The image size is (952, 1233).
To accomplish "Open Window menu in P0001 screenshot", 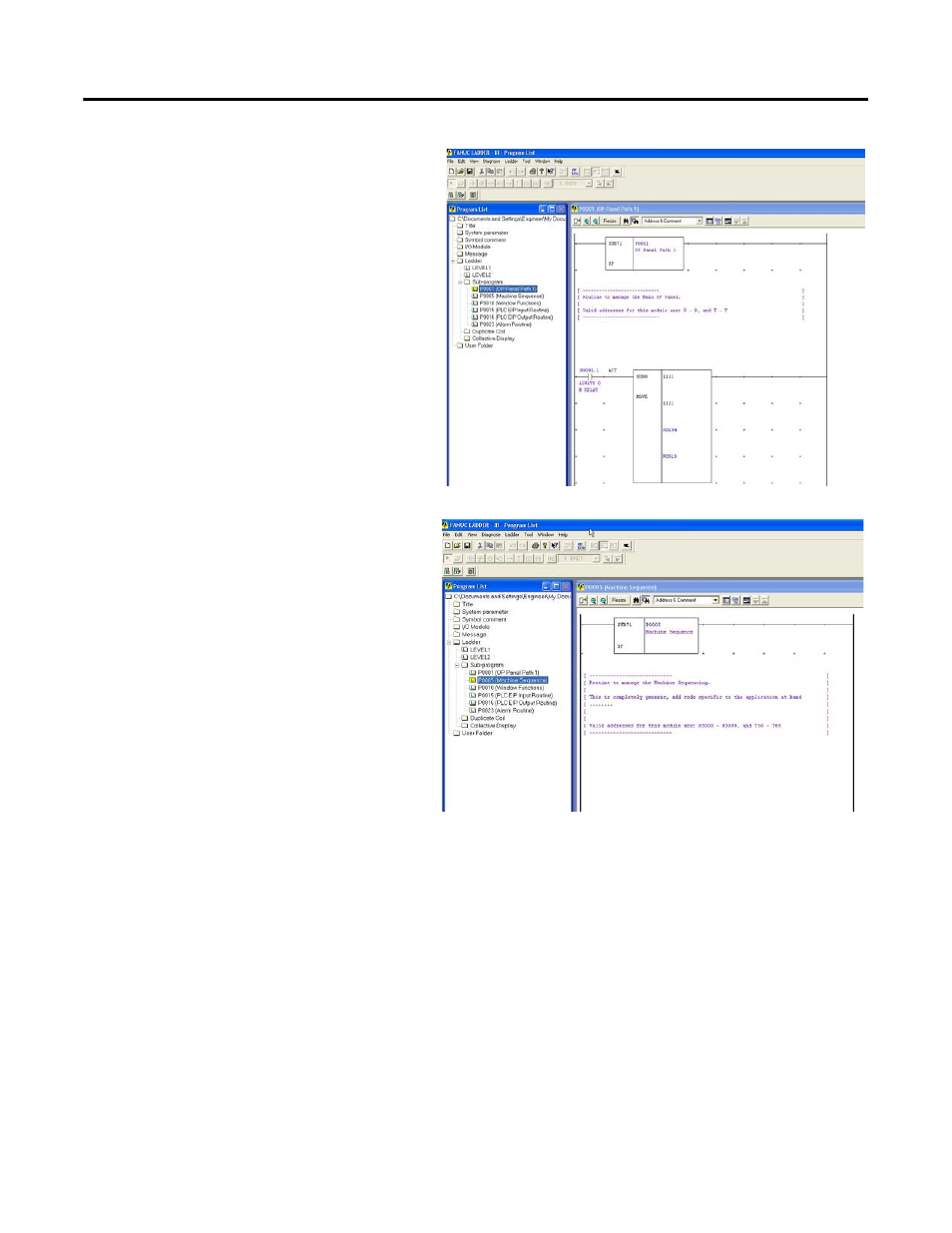I will pos(542,161).
